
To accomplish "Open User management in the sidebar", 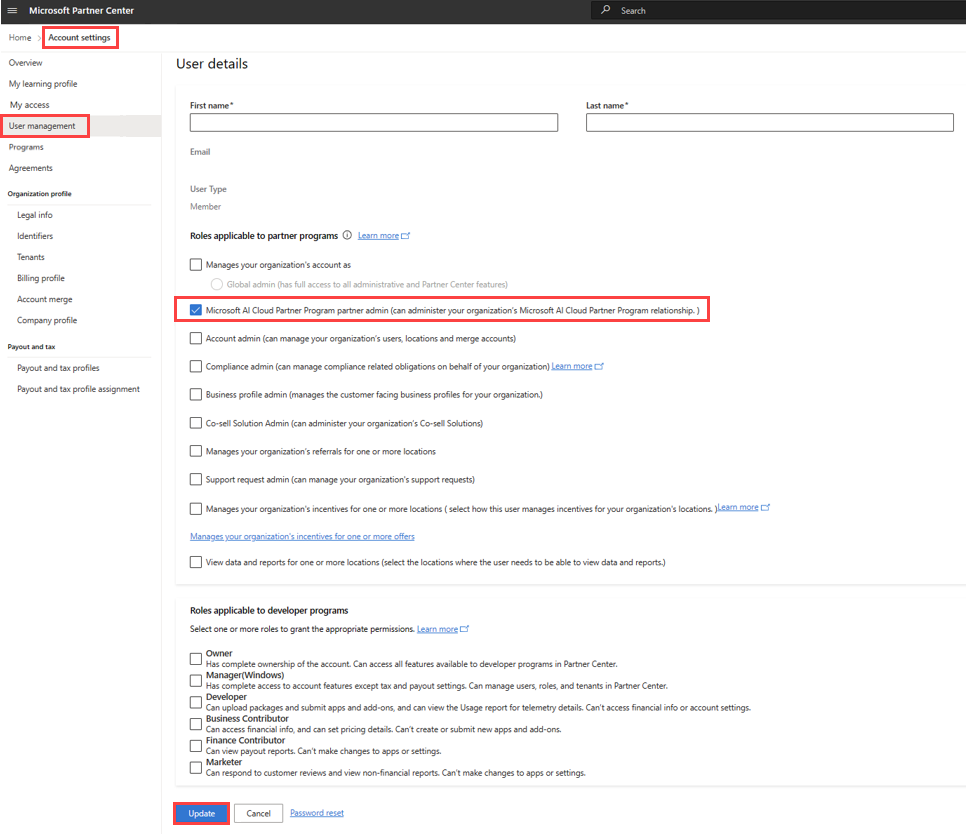I will (45, 125).
